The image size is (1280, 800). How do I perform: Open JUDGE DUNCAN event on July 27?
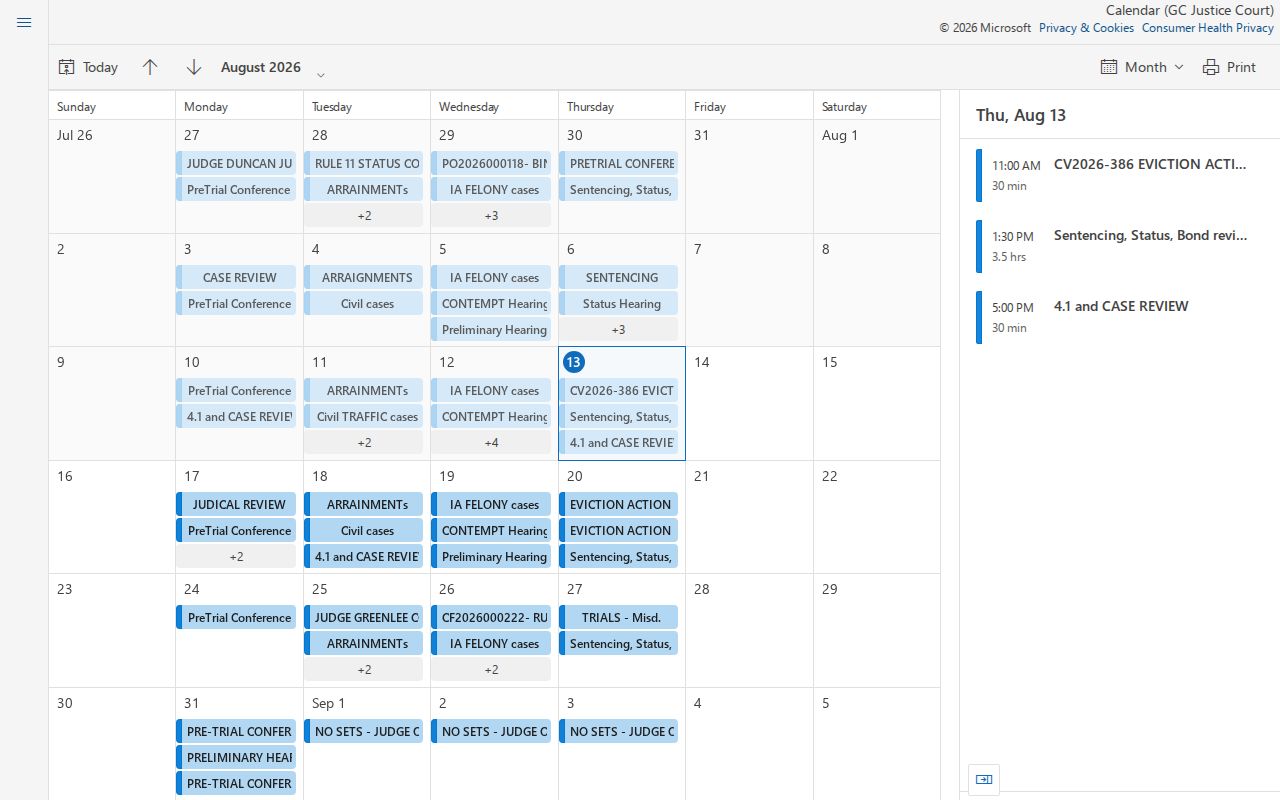(236, 163)
